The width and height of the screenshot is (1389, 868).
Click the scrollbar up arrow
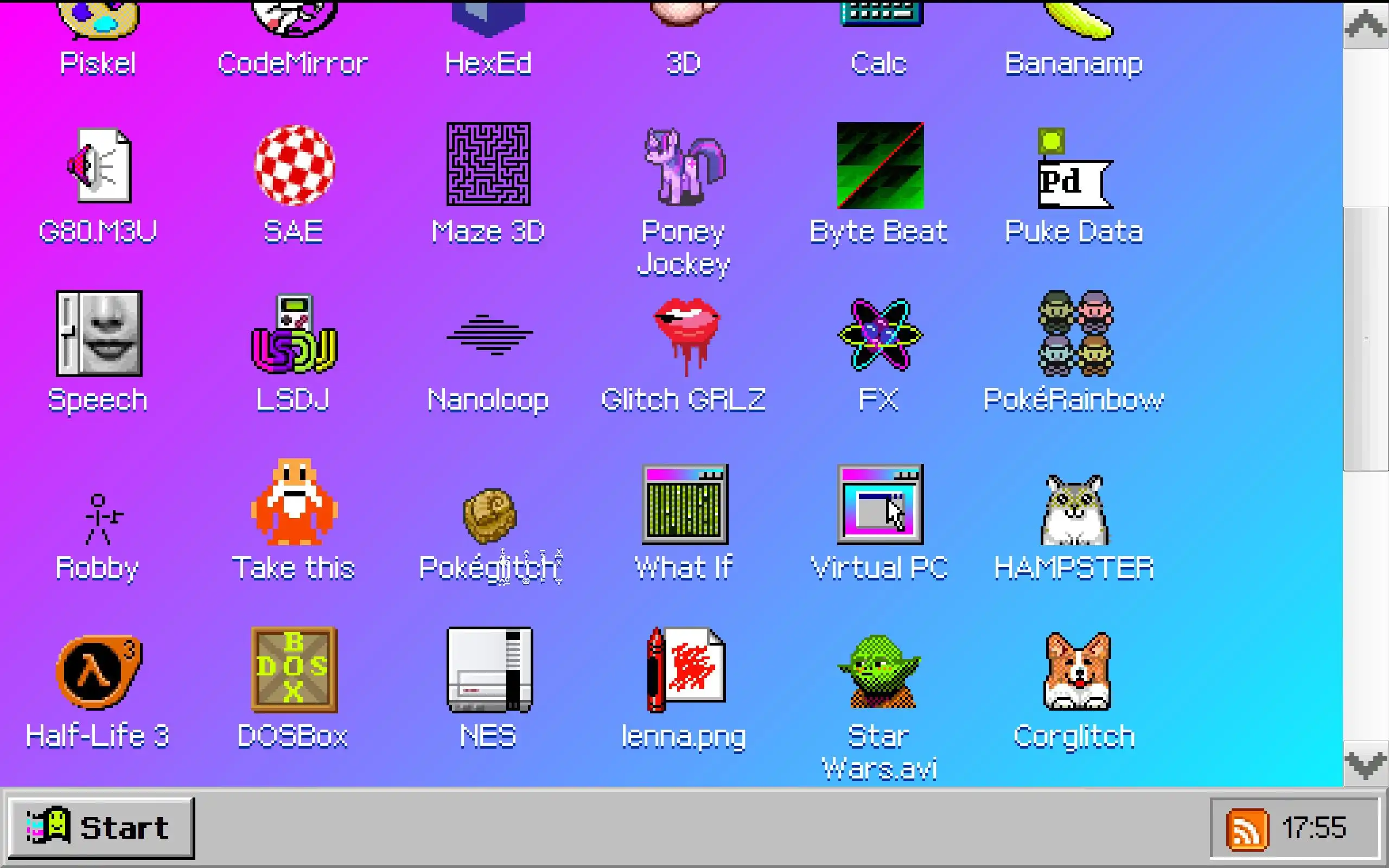1365,25
